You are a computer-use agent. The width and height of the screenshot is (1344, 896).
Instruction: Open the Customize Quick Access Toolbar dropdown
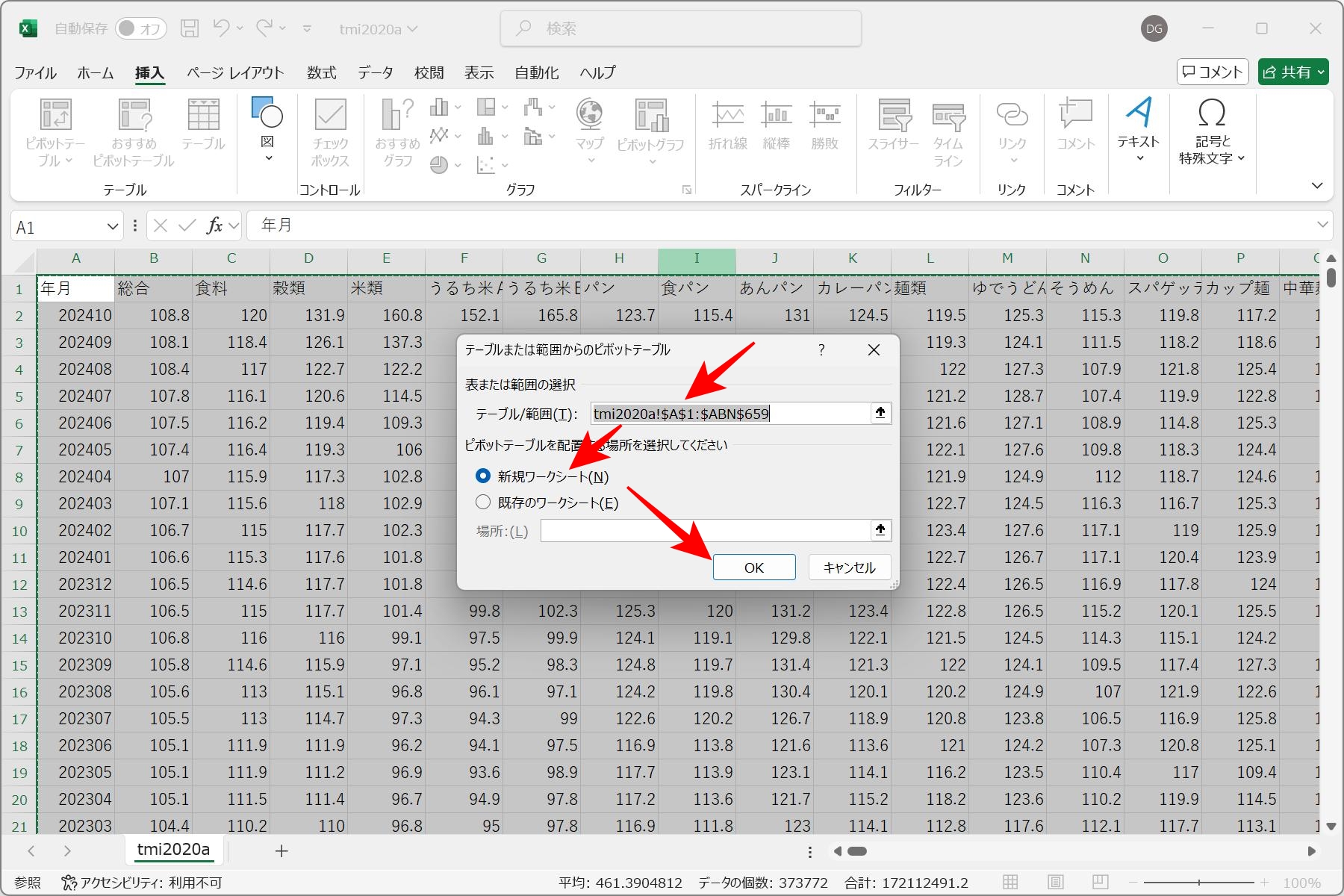coord(307,29)
